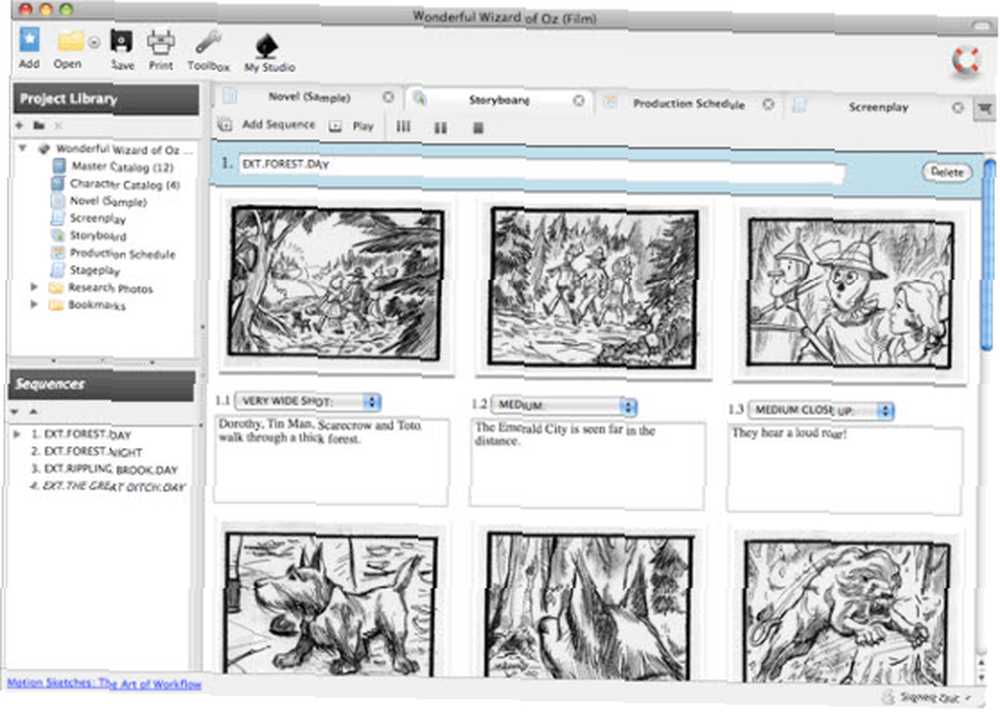The image size is (1000, 712).
Task: Select the shot 1.3 close-up sketch
Action: (x=850, y=293)
